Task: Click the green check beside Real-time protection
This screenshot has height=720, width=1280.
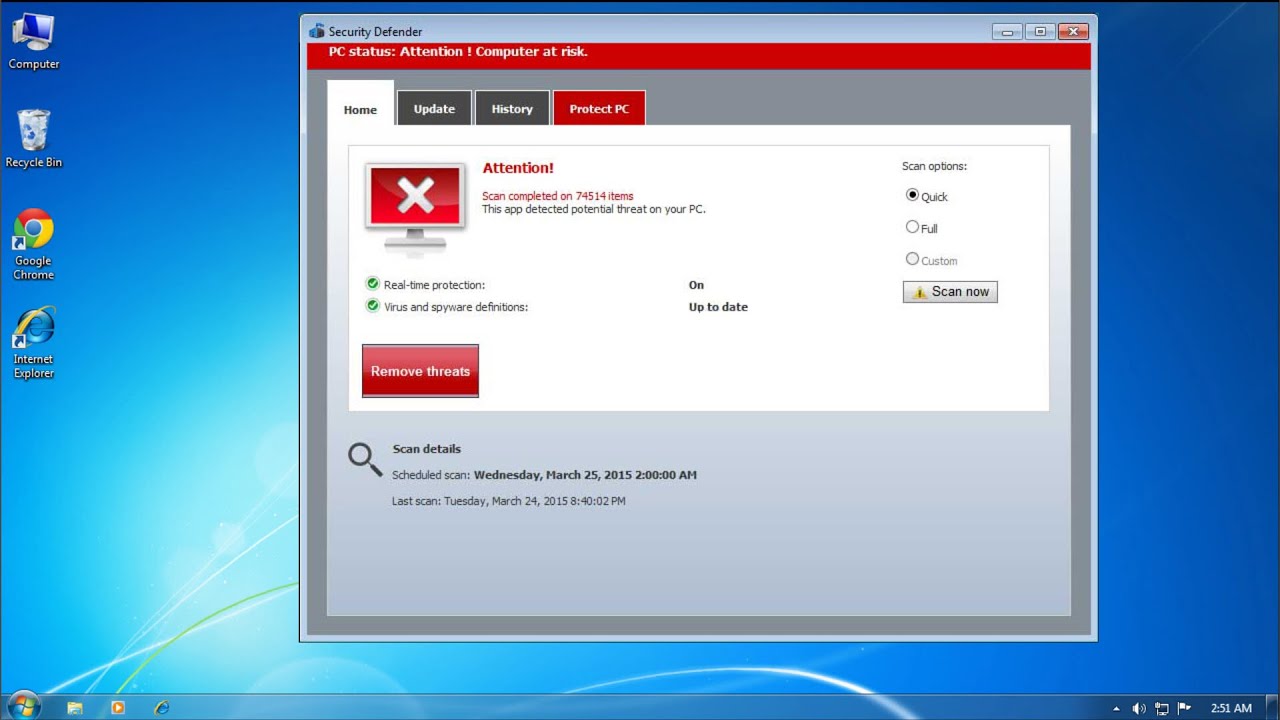Action: click(373, 284)
